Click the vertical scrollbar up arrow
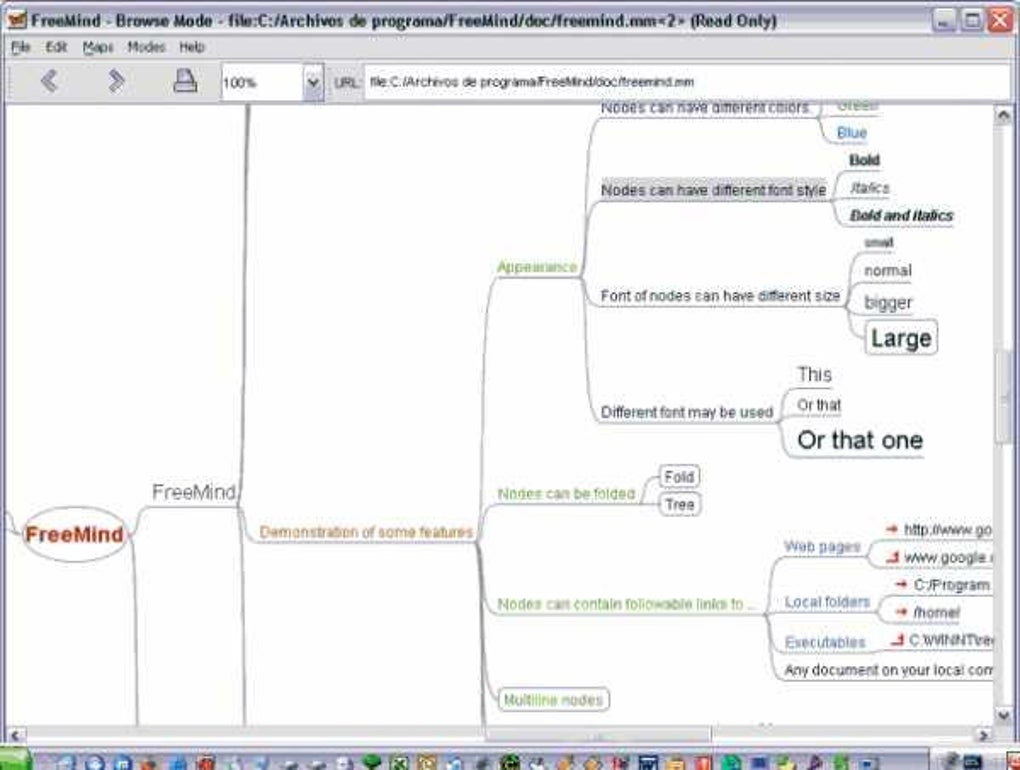 pos(1003,116)
